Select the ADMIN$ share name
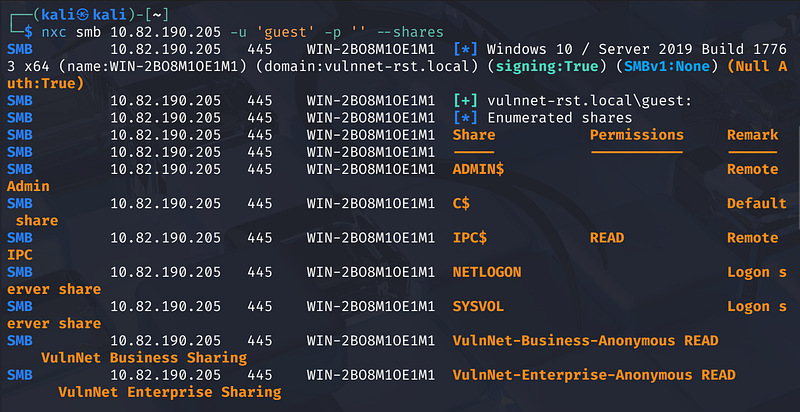Viewport: 800px width, 412px height. coord(478,169)
